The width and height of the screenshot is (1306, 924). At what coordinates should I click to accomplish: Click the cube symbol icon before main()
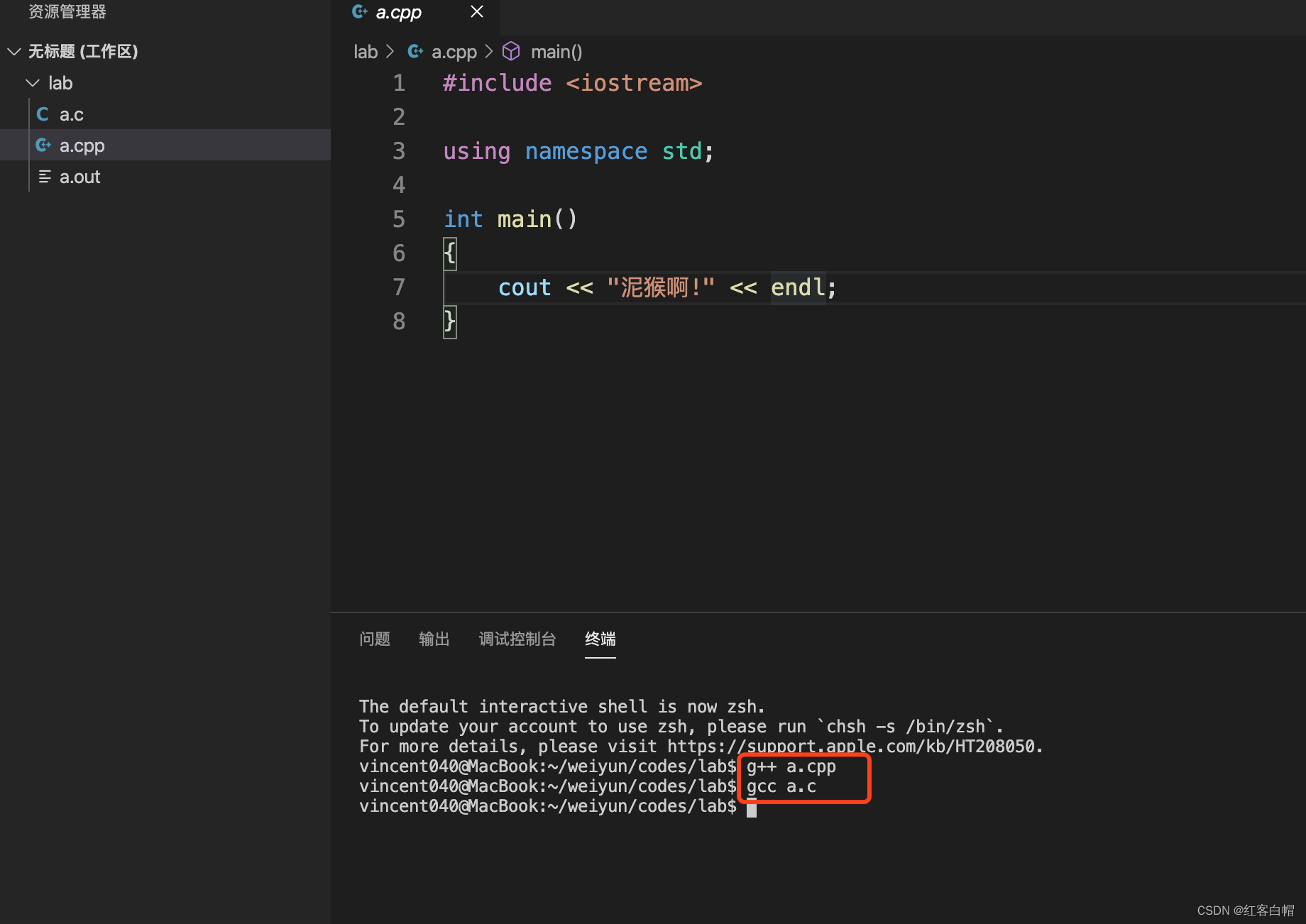(x=511, y=51)
